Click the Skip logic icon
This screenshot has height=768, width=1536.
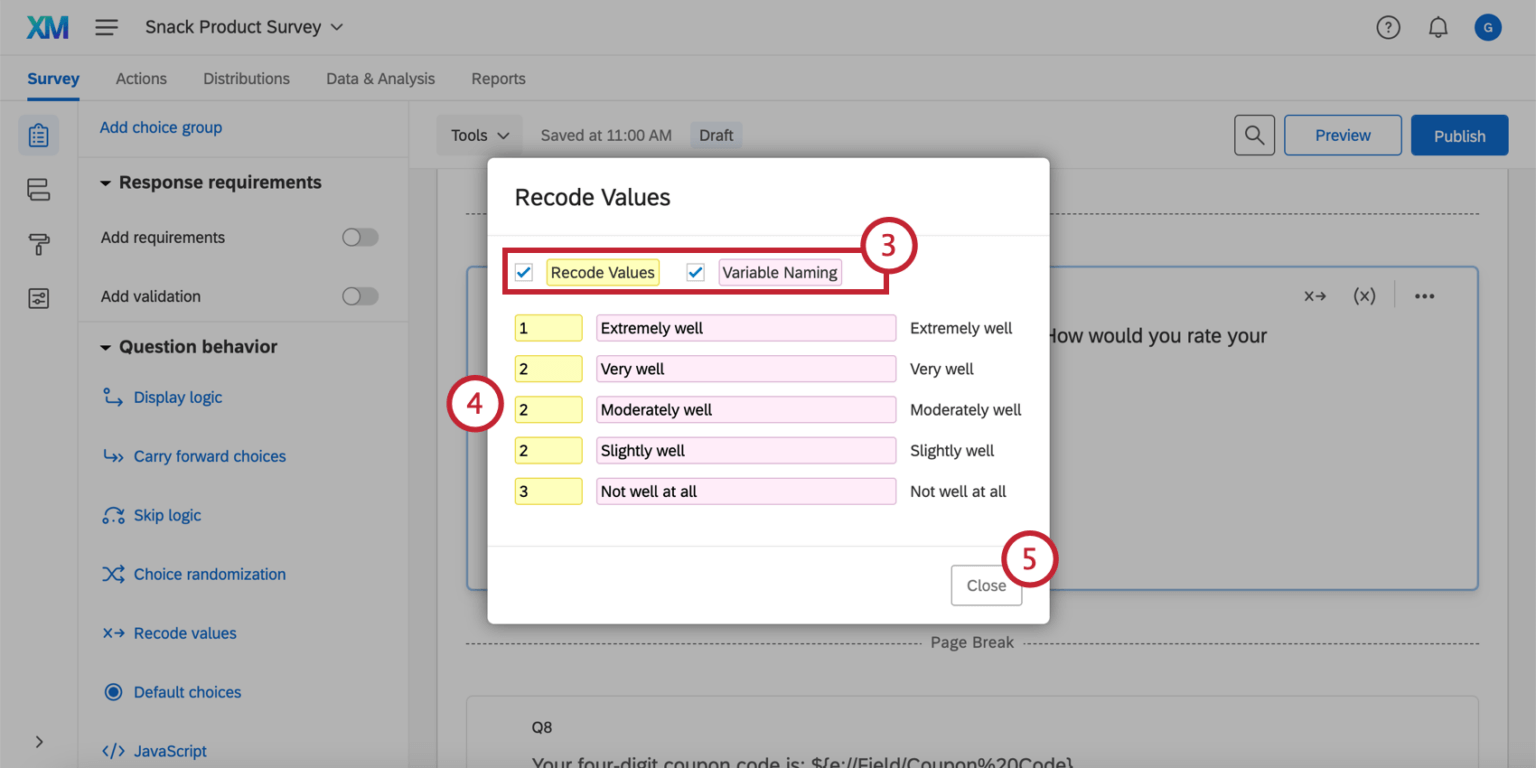(112, 515)
